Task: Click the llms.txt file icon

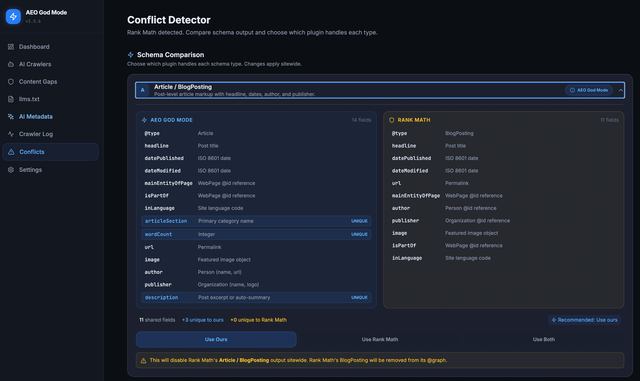Action: tap(11, 99)
